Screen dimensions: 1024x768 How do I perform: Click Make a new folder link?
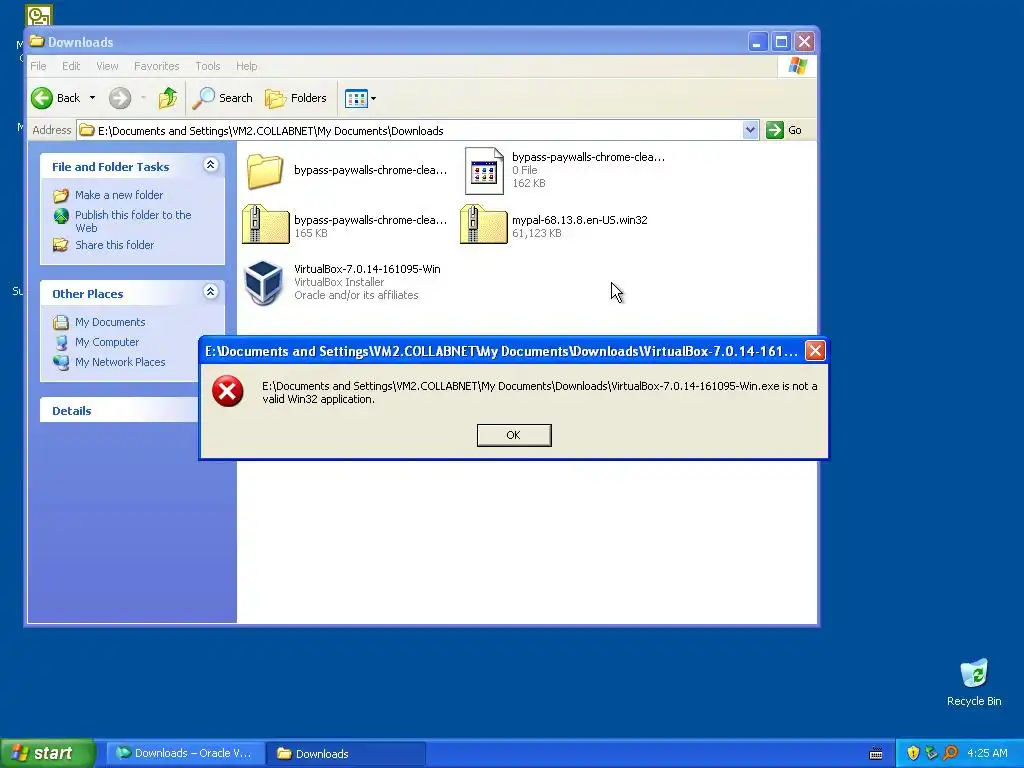119,195
